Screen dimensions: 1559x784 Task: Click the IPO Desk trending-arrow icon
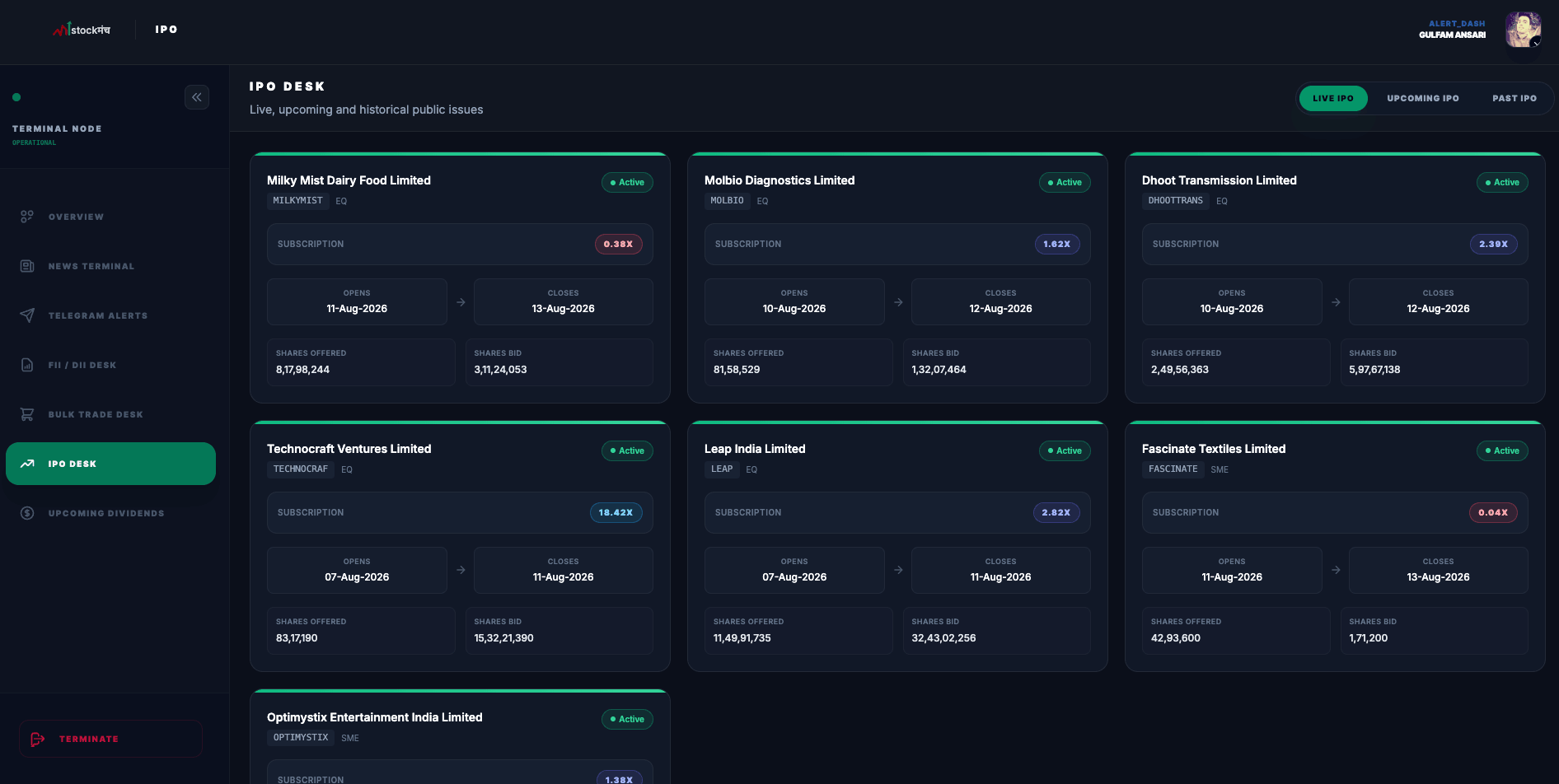click(x=27, y=464)
